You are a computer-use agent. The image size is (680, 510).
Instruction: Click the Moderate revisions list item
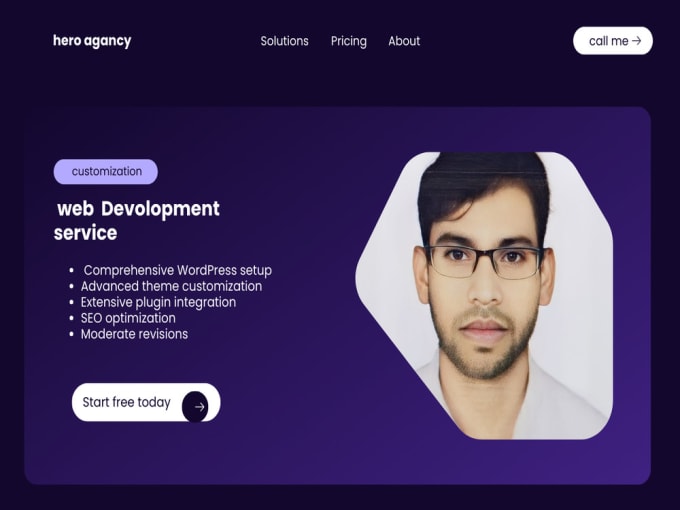tap(134, 334)
